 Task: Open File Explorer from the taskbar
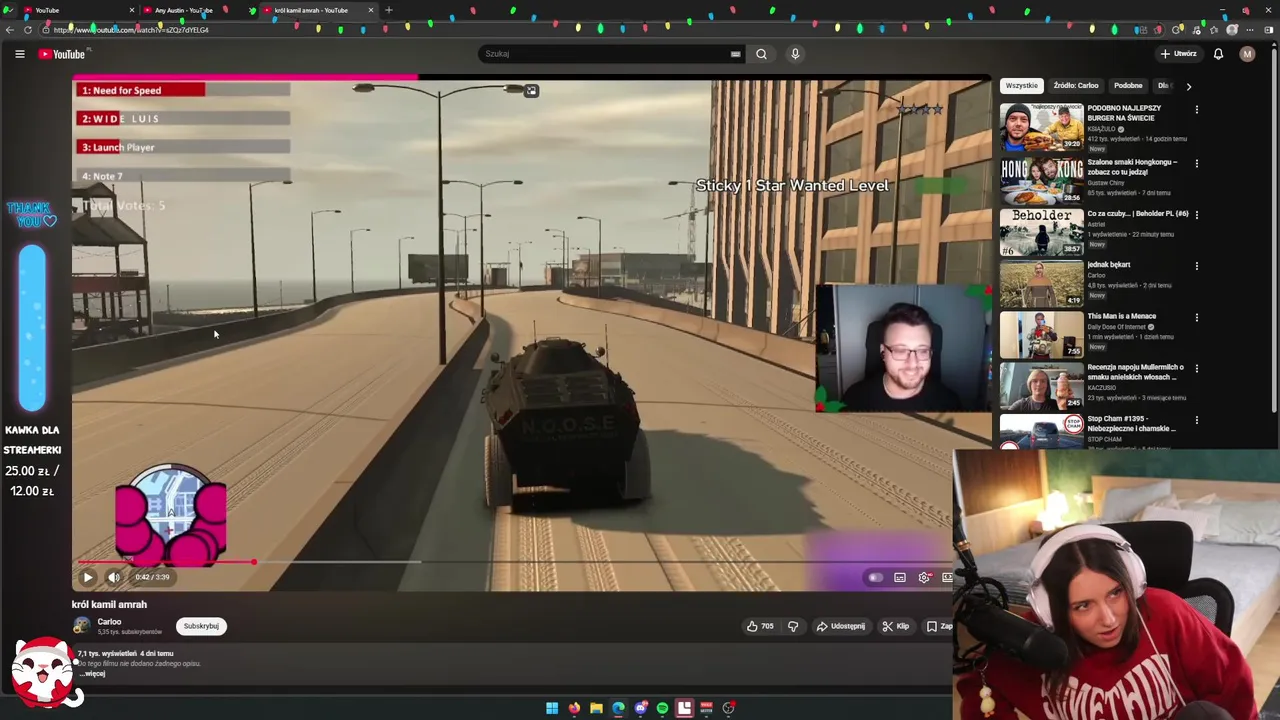click(596, 708)
